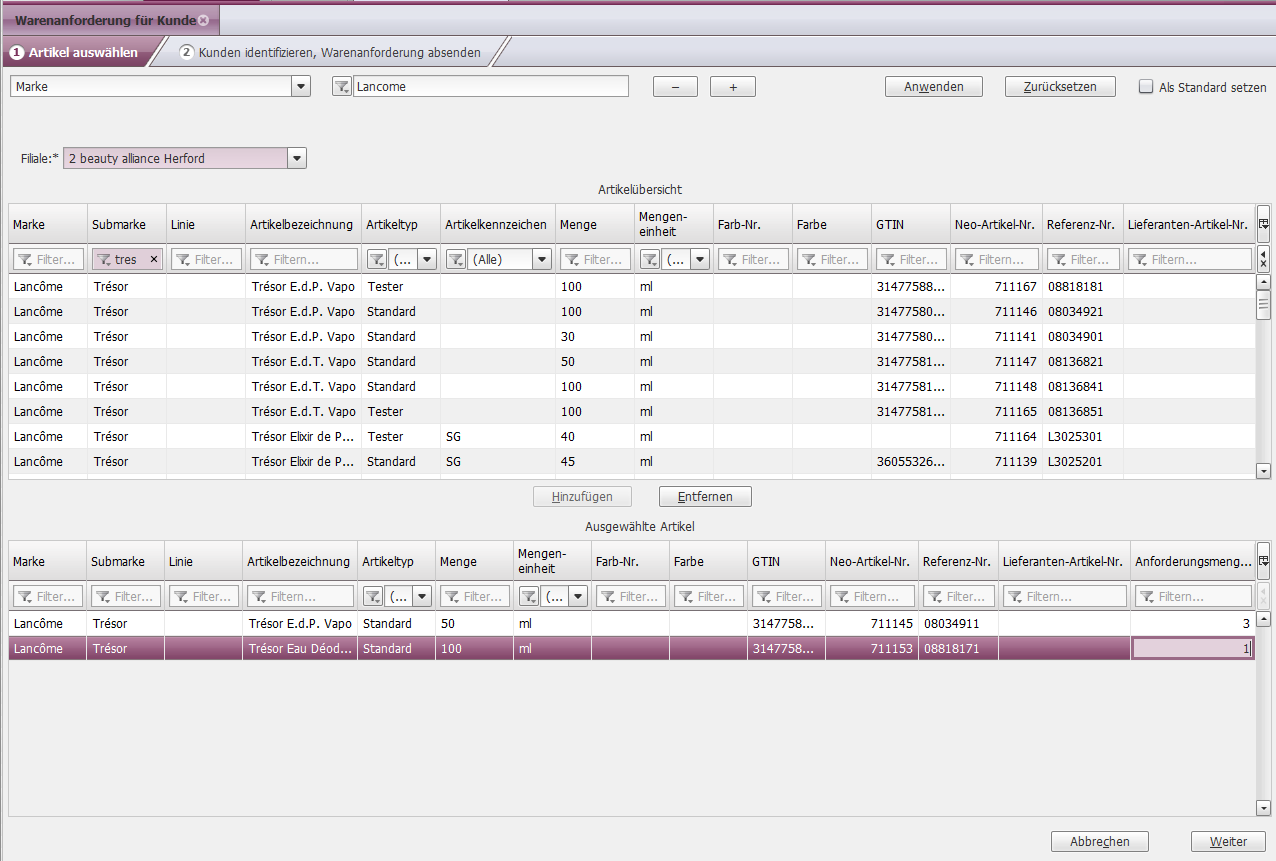1276x861 pixels.
Task: Close the Warenanforderung für Kunde tab
Action: pyautogui.click(x=204, y=20)
